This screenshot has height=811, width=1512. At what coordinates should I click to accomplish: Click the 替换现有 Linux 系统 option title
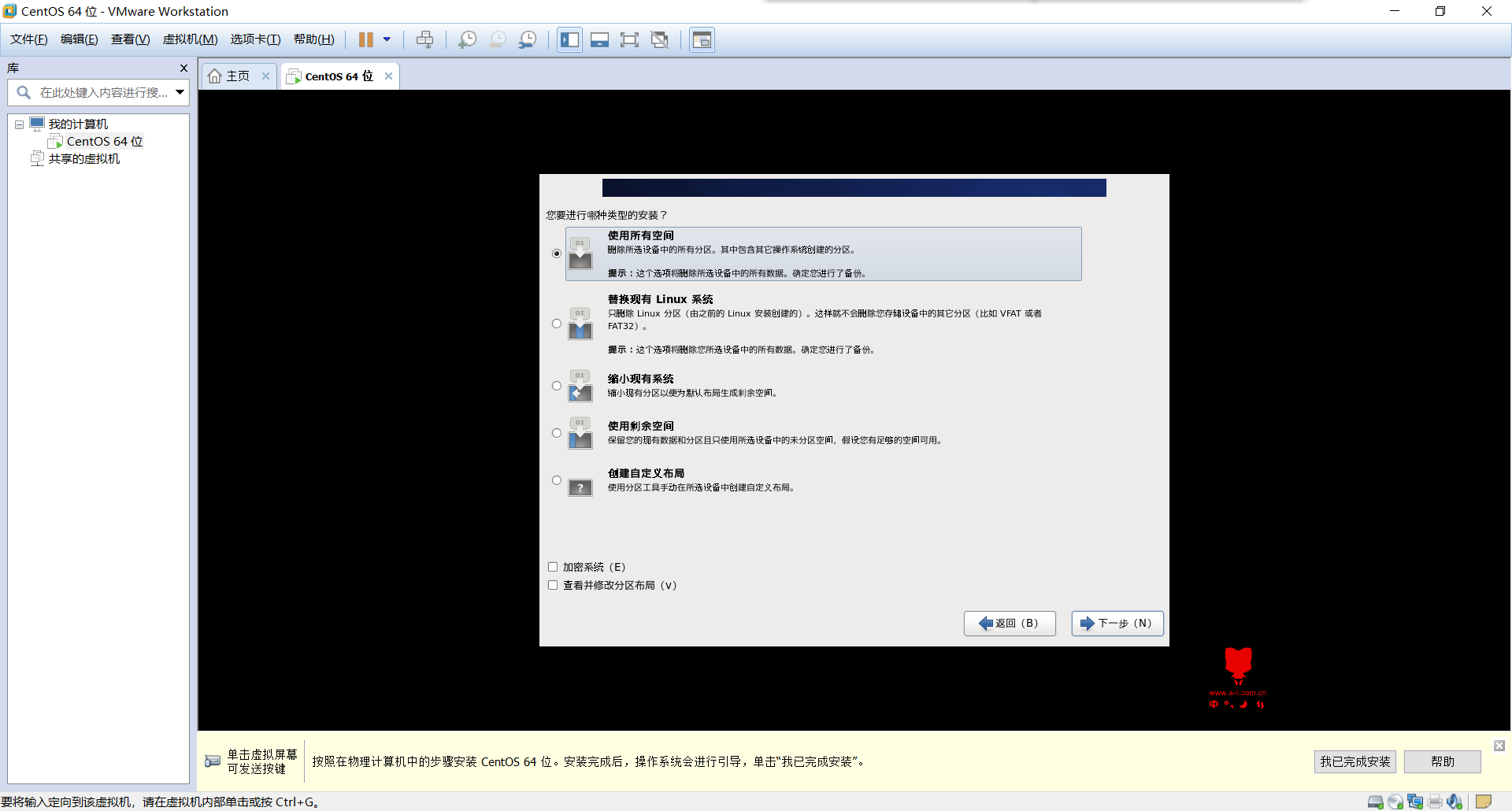tap(660, 299)
